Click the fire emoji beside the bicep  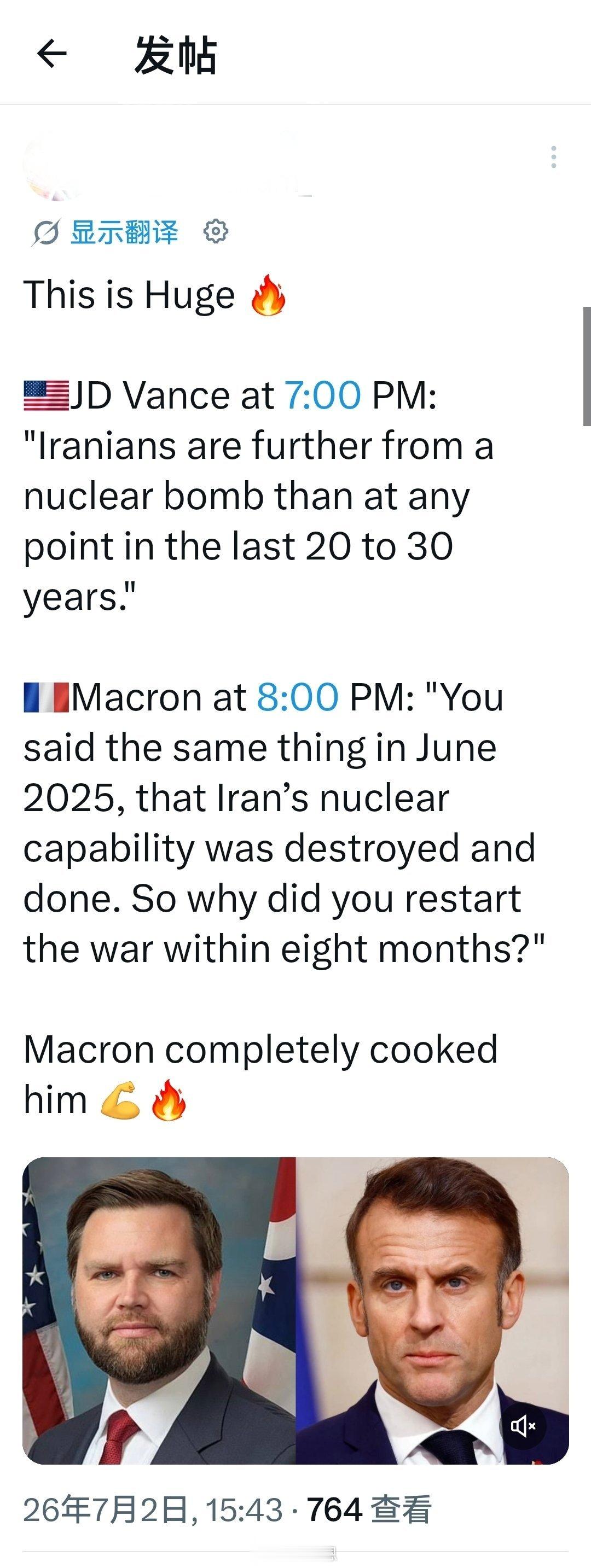click(x=168, y=1100)
